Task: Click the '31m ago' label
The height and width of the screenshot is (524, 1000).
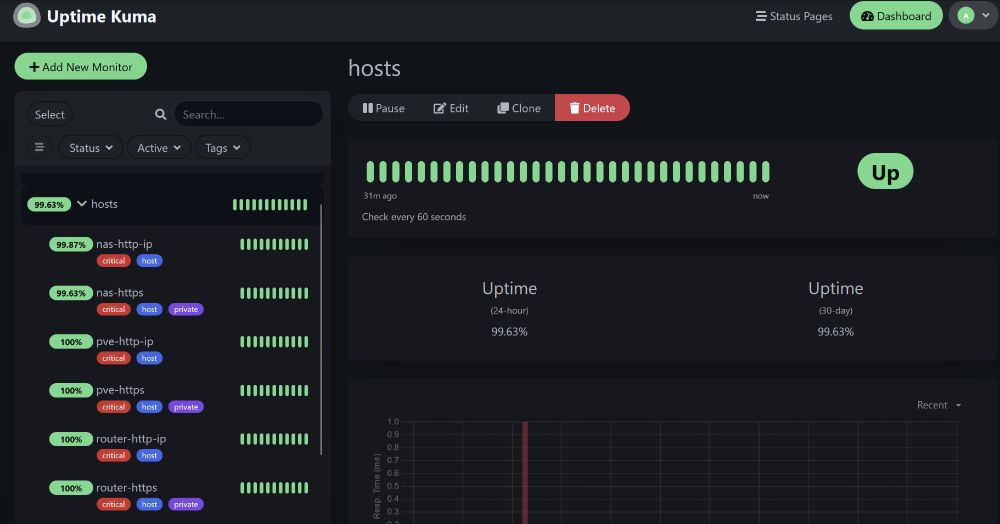Action: (380, 196)
